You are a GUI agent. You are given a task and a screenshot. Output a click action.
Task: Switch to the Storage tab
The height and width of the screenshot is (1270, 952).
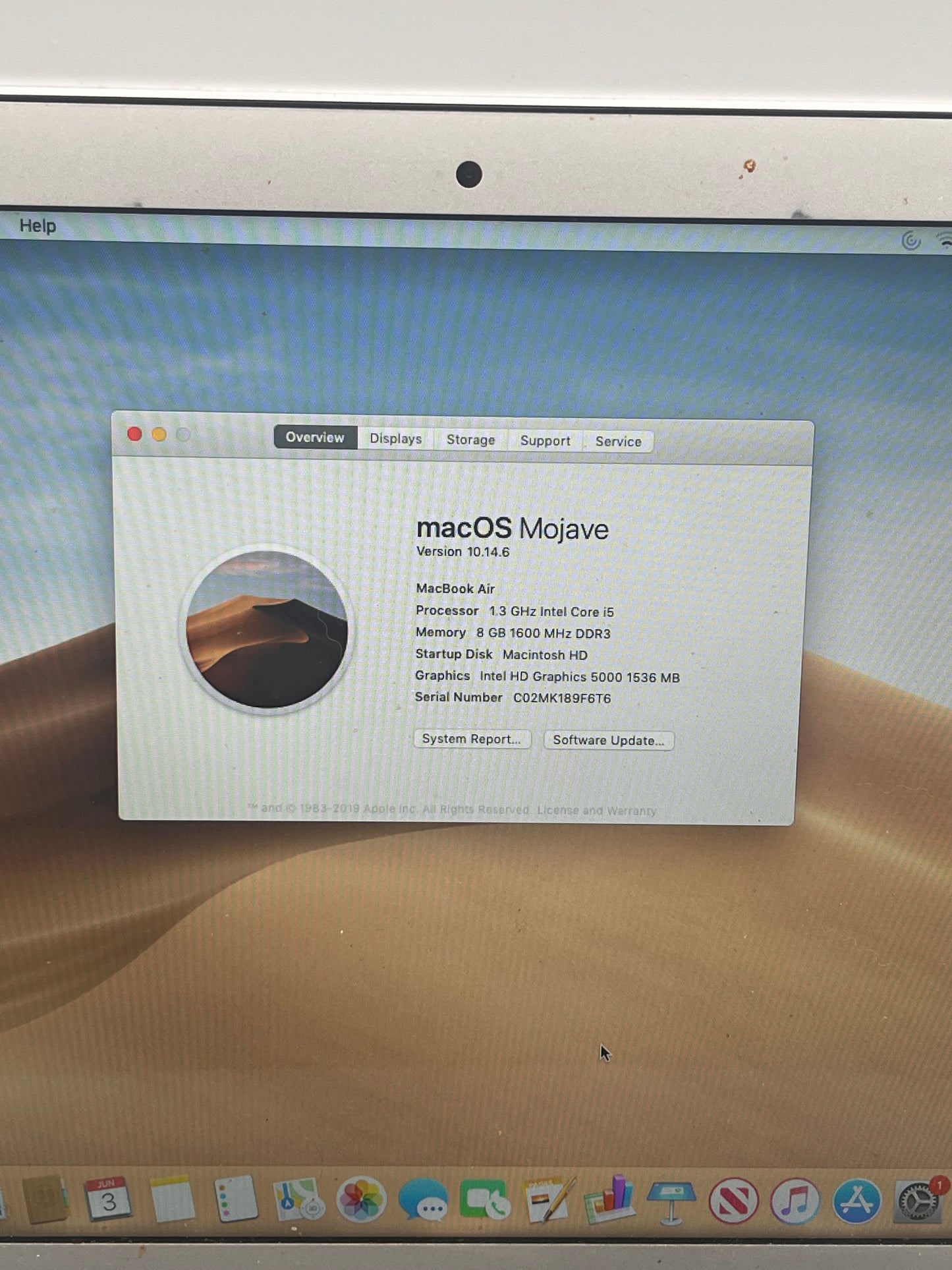click(470, 440)
